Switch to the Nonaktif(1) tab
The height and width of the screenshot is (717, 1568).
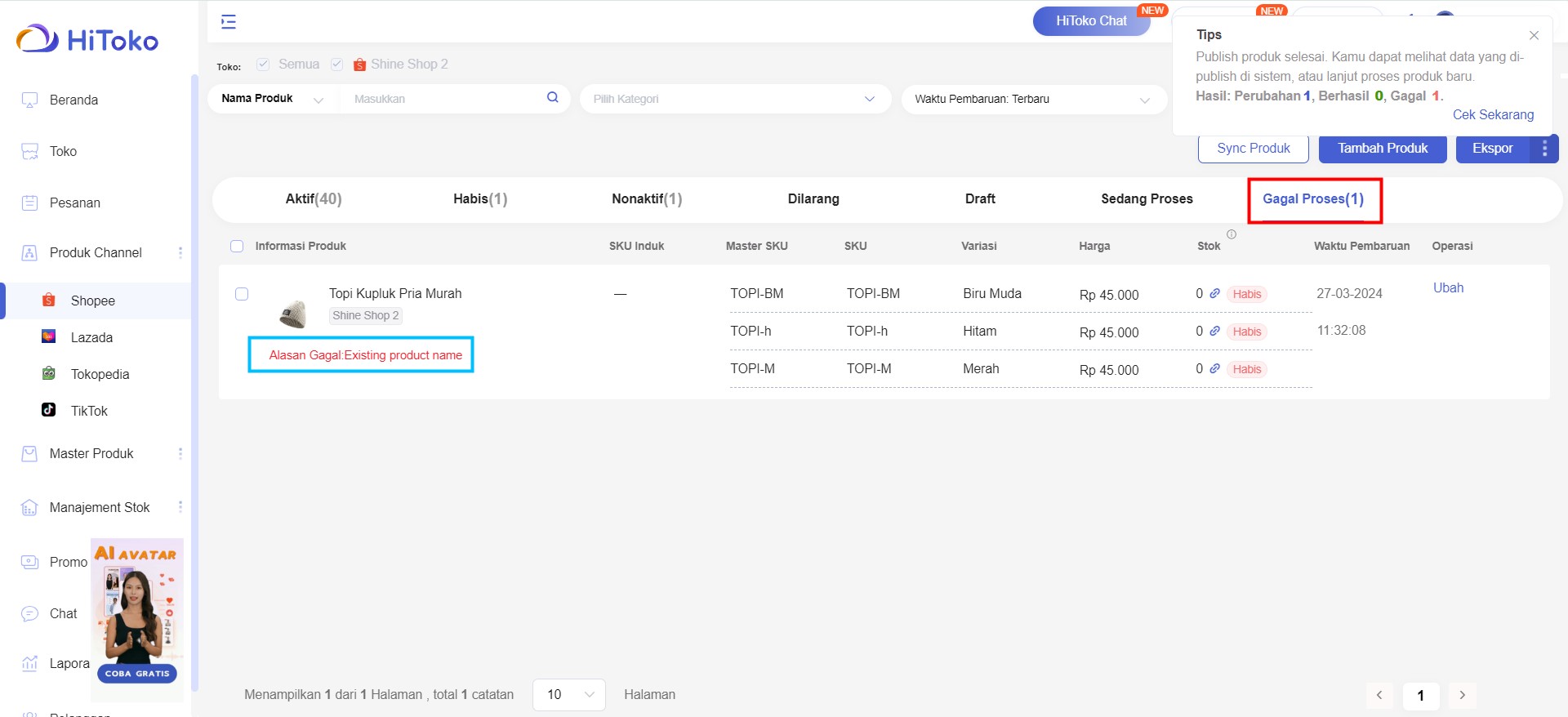[646, 199]
